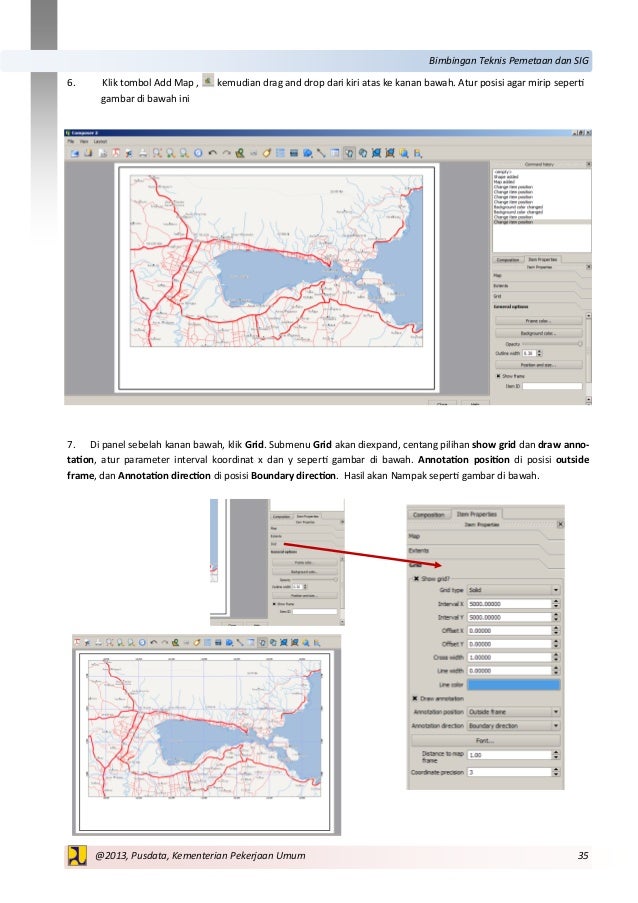Click Export as PDF icon in top composer toolbar
Image resolution: width=638 pixels, height=903 pixels.
(x=117, y=153)
